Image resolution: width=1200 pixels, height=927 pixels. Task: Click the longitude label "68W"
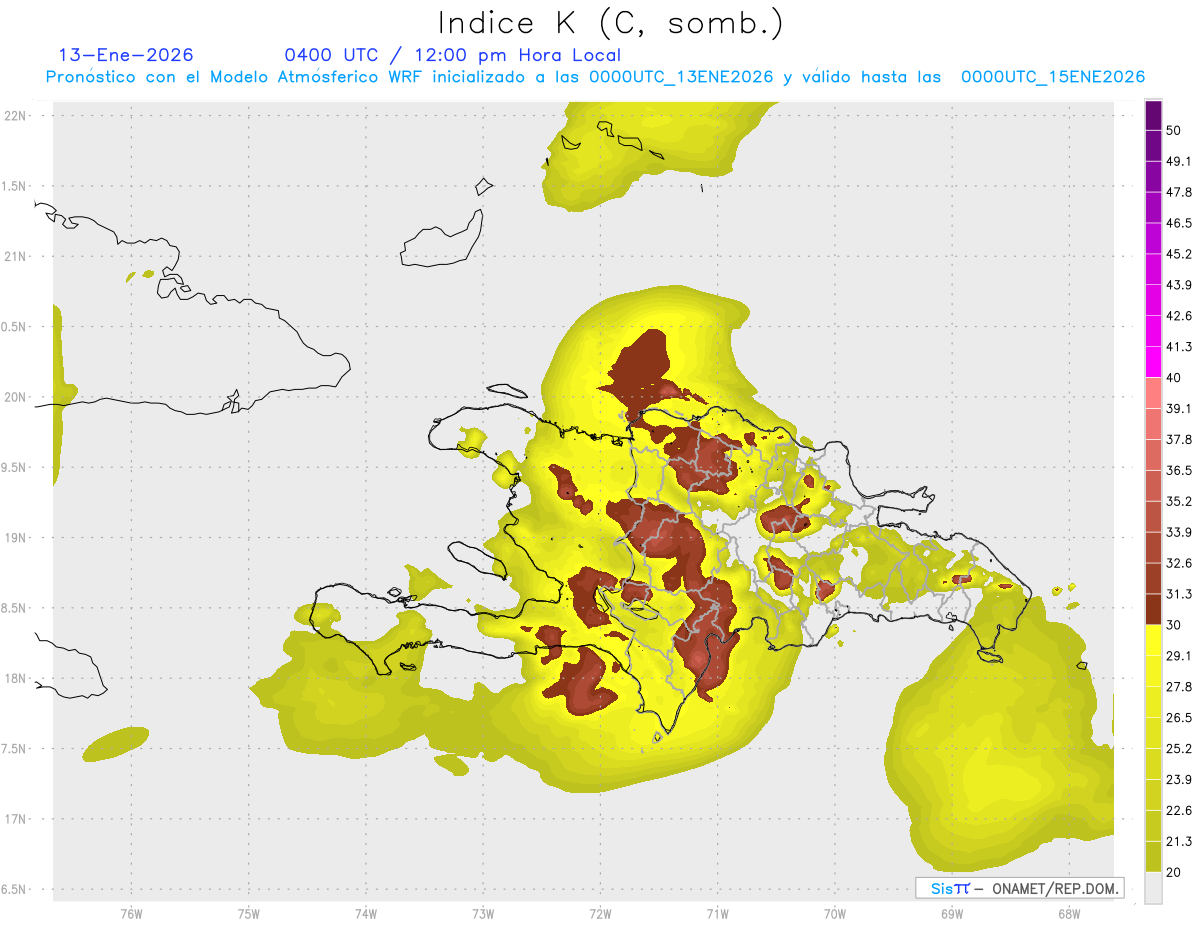(x=1068, y=913)
